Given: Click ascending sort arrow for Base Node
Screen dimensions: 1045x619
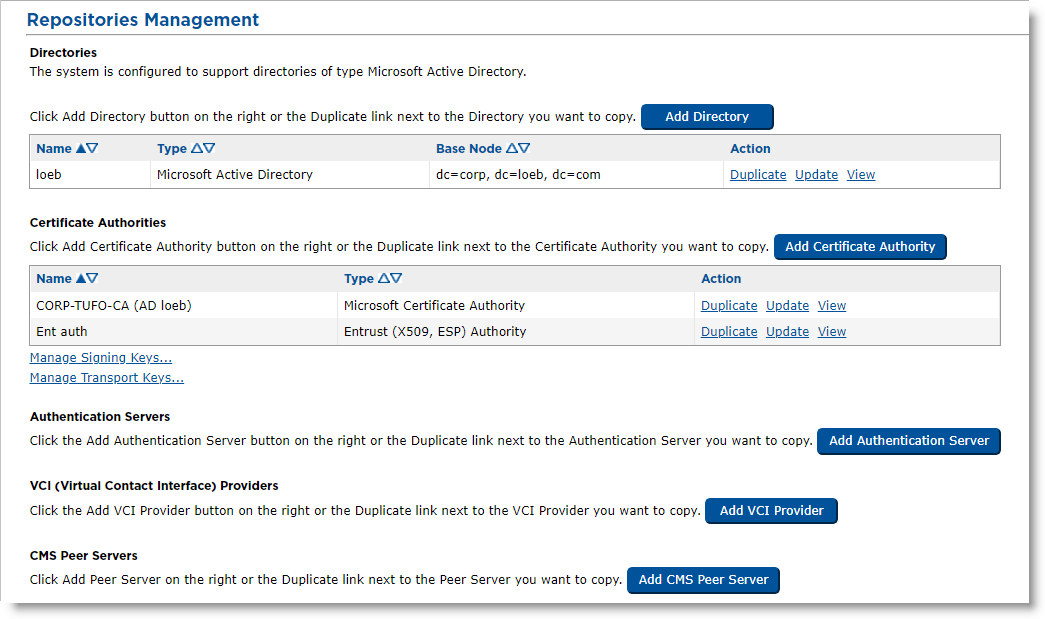Looking at the screenshot, I should [512, 149].
